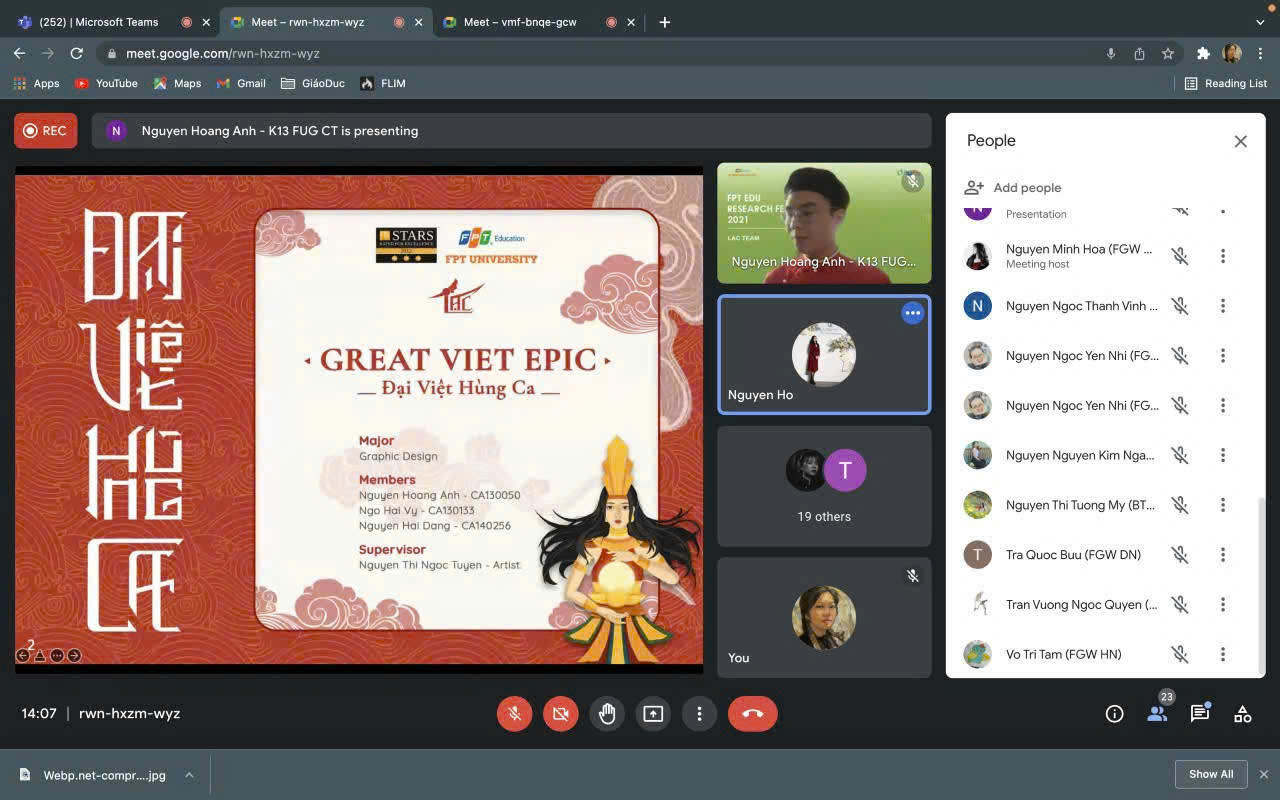Screen dimensions: 1280x800
Task: Open meeting details info icon
Action: [1114, 714]
